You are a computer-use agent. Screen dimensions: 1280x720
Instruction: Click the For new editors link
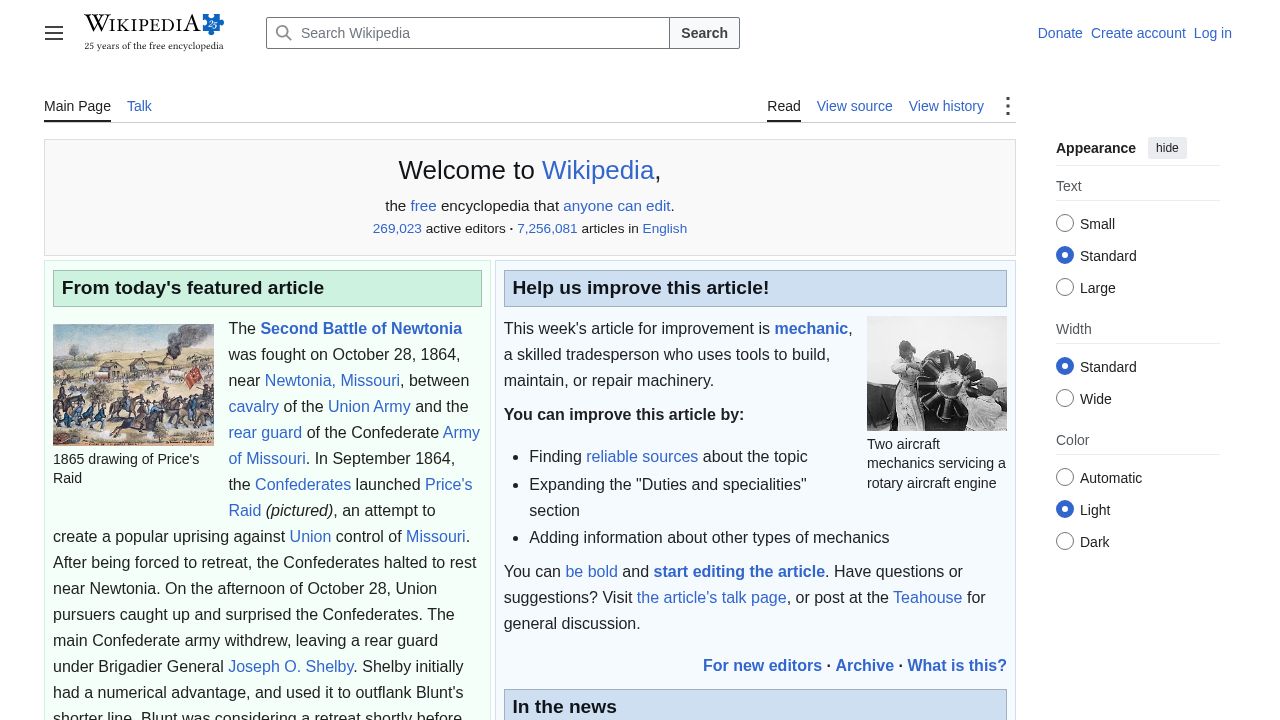pyautogui.click(x=762, y=665)
